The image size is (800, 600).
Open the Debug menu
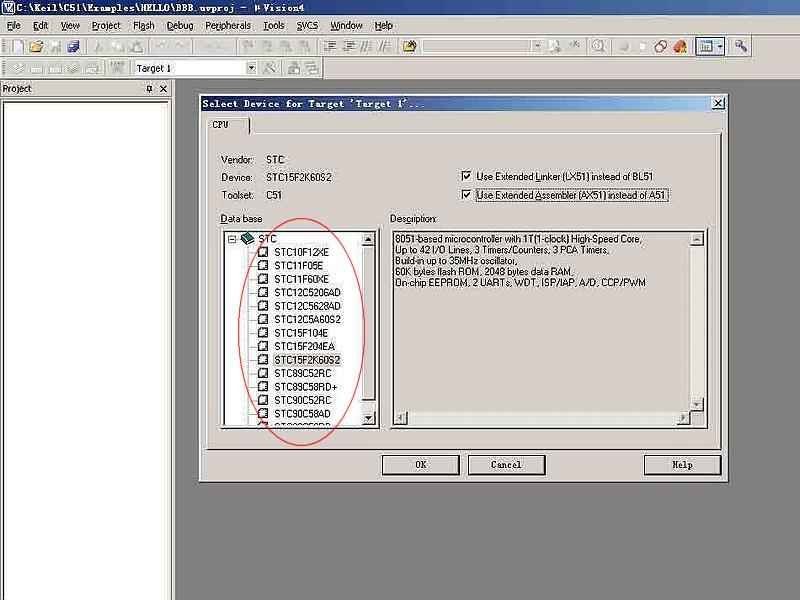180,26
